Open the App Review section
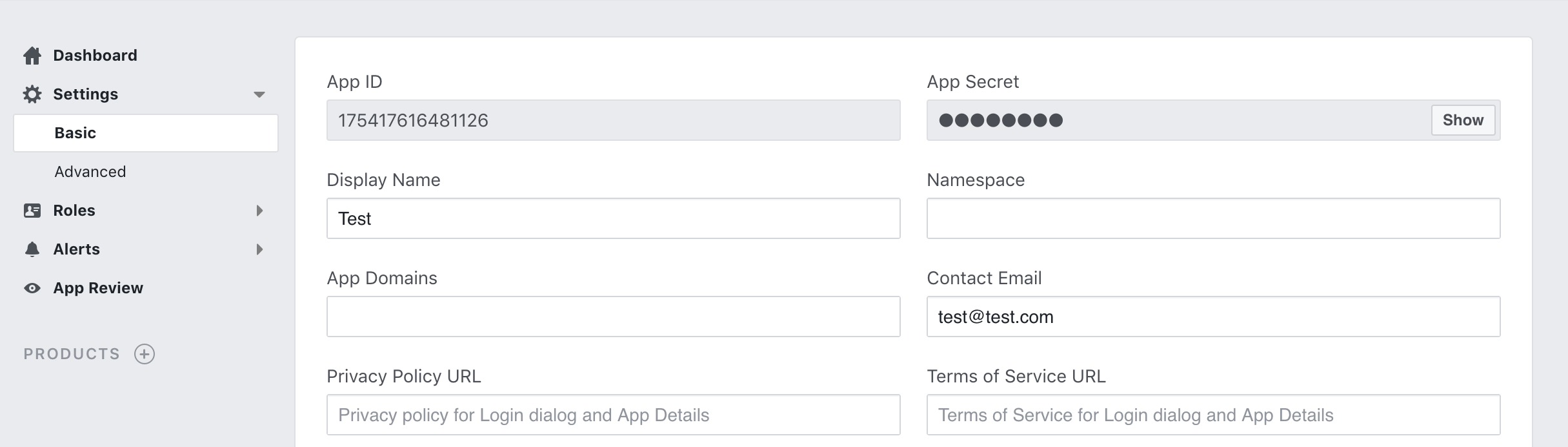 [98, 288]
